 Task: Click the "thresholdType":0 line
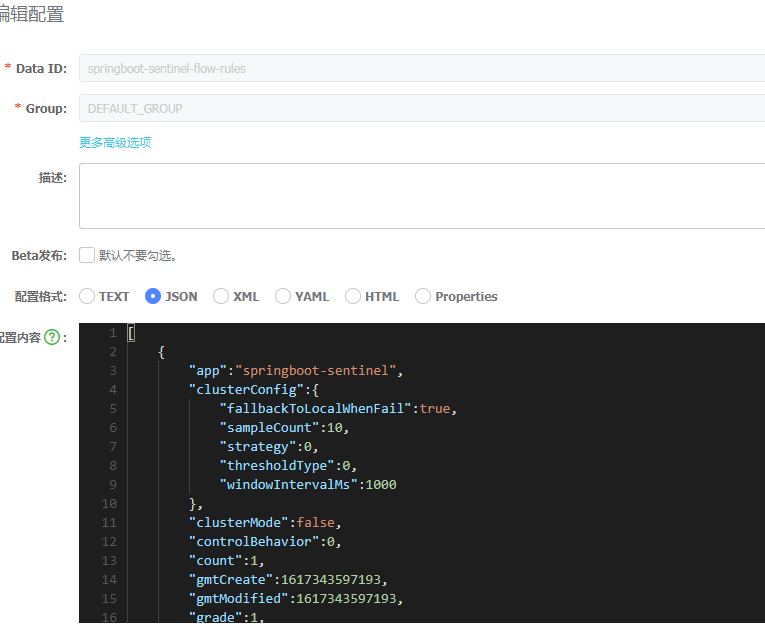click(x=288, y=466)
